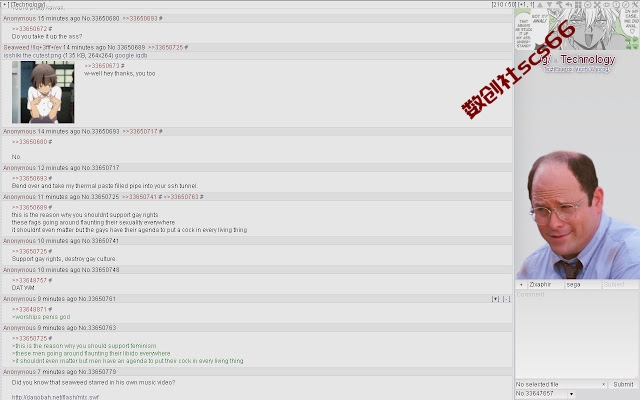The width and height of the screenshot is (640, 400).
Task: Follow quote link >>33648757 above DAT VM
Action: 29,280
